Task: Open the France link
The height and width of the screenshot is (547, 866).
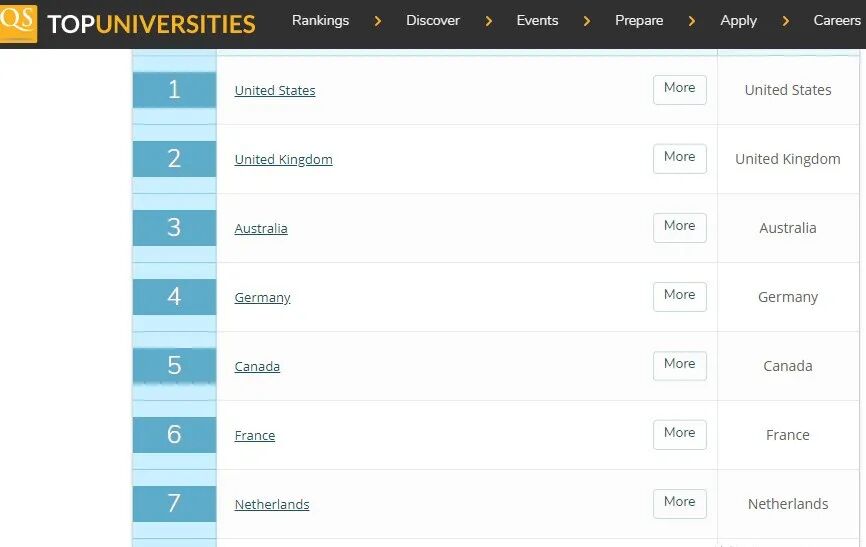Action: click(x=255, y=436)
